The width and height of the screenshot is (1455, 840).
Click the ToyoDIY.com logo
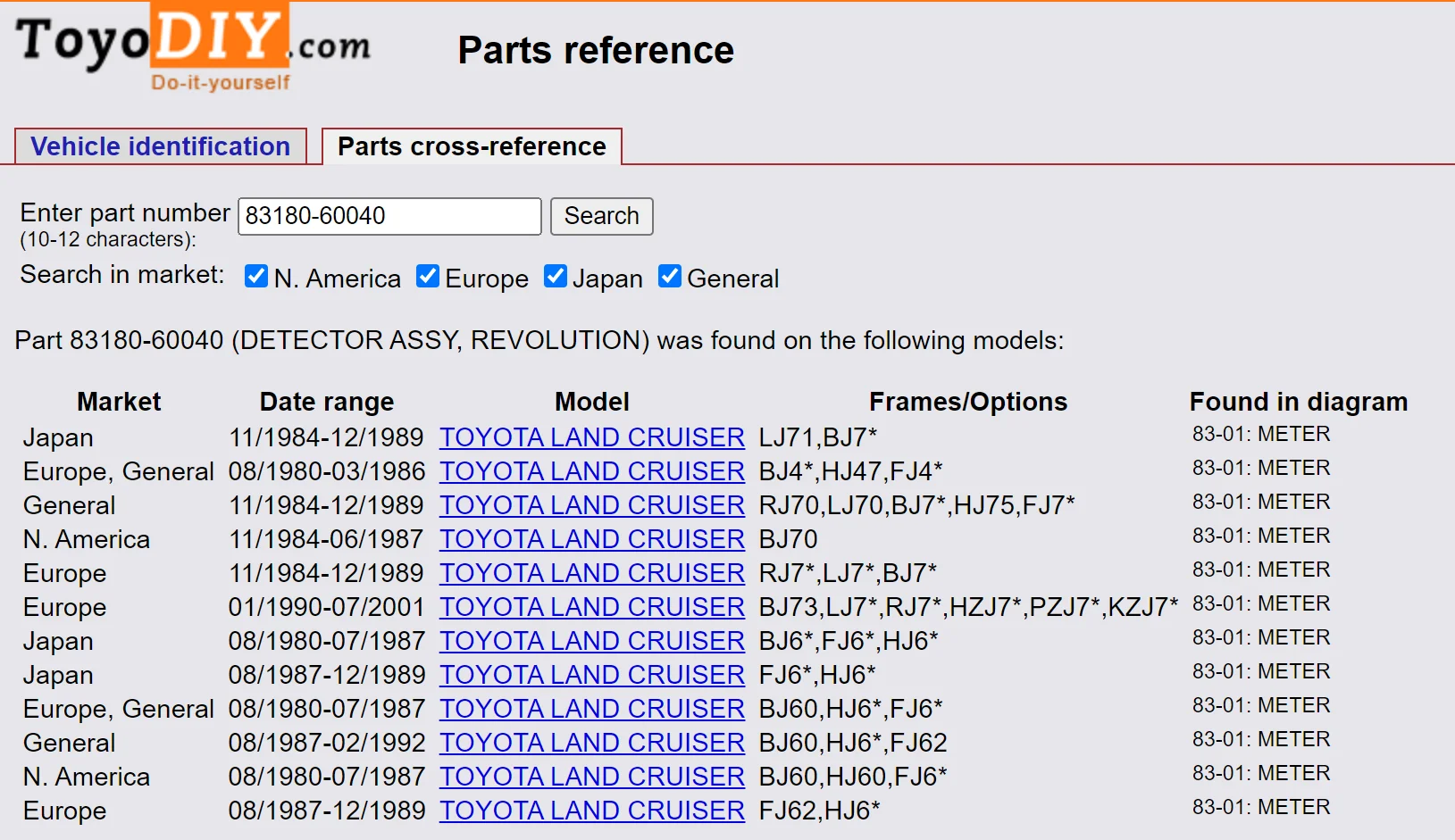193,46
